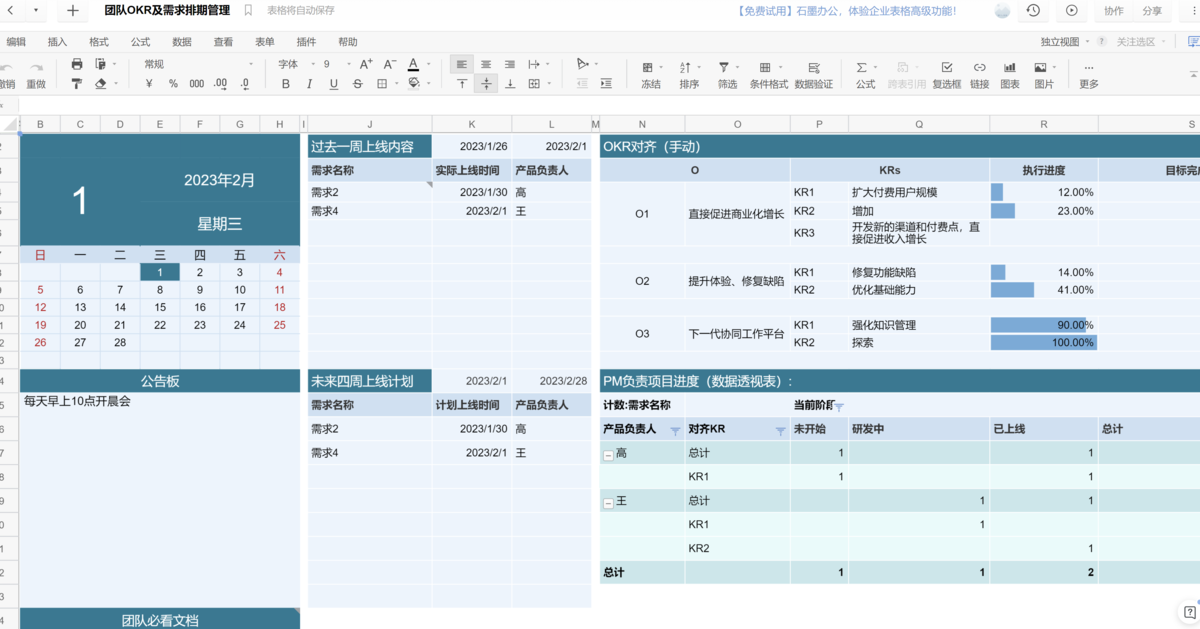Select February 15 in the calendar

tap(160, 307)
